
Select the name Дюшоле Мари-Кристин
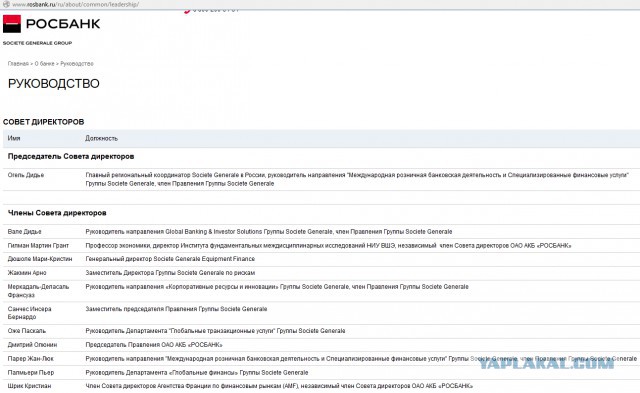tap(40, 259)
